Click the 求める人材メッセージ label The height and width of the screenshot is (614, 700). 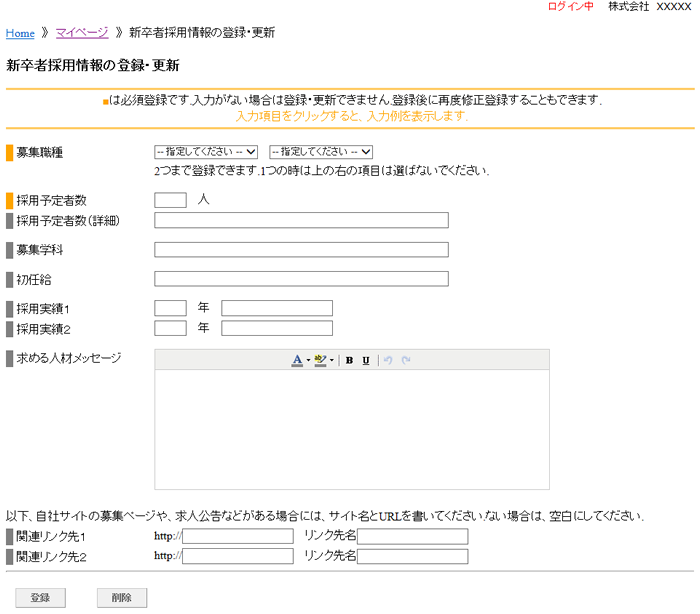pyautogui.click(x=69, y=358)
